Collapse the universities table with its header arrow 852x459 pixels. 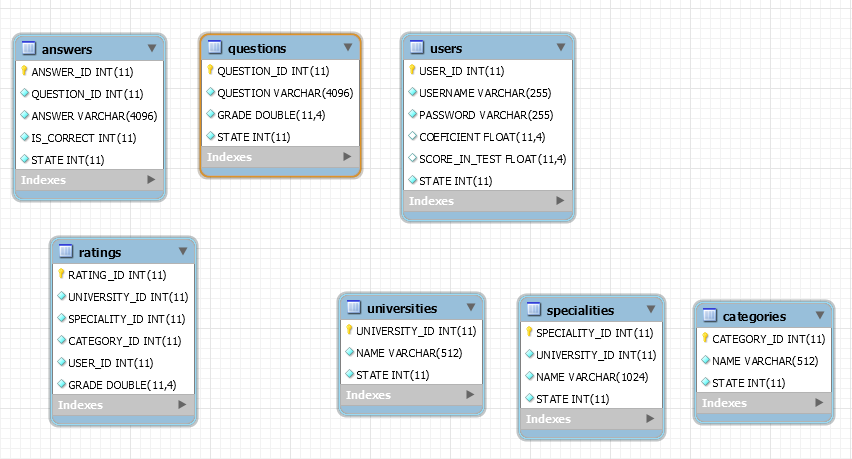click(471, 307)
